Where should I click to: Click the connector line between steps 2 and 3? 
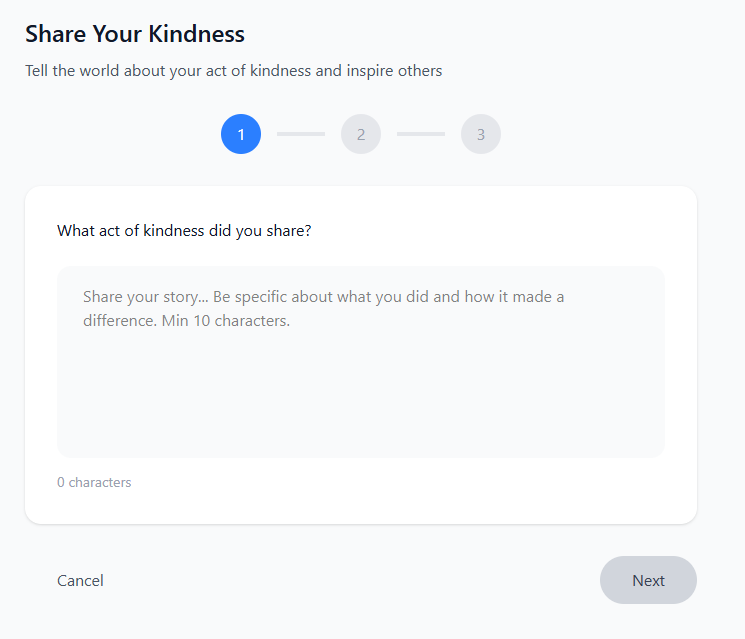click(x=421, y=134)
